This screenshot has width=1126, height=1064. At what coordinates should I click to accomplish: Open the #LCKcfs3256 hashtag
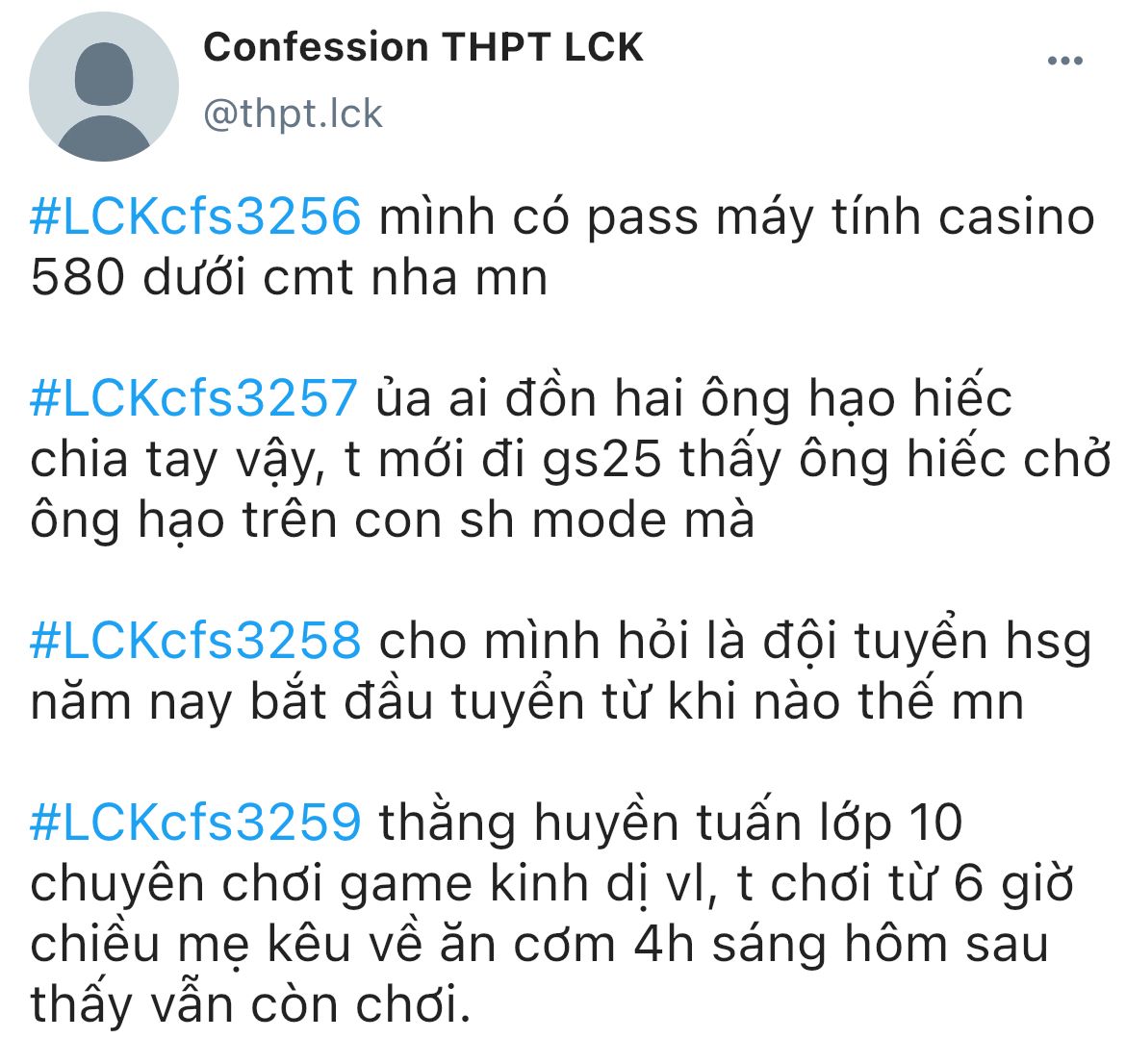(x=195, y=216)
